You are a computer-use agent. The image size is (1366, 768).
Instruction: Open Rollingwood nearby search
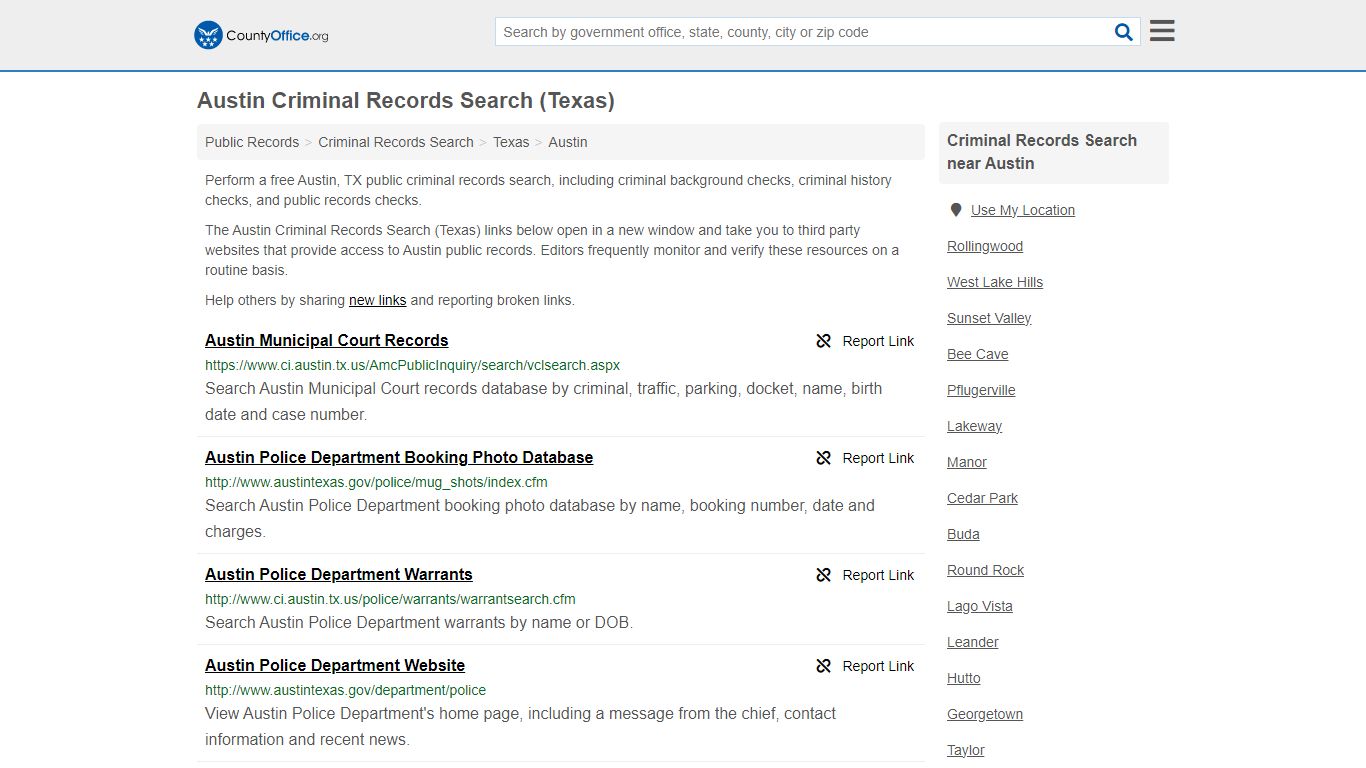(985, 246)
